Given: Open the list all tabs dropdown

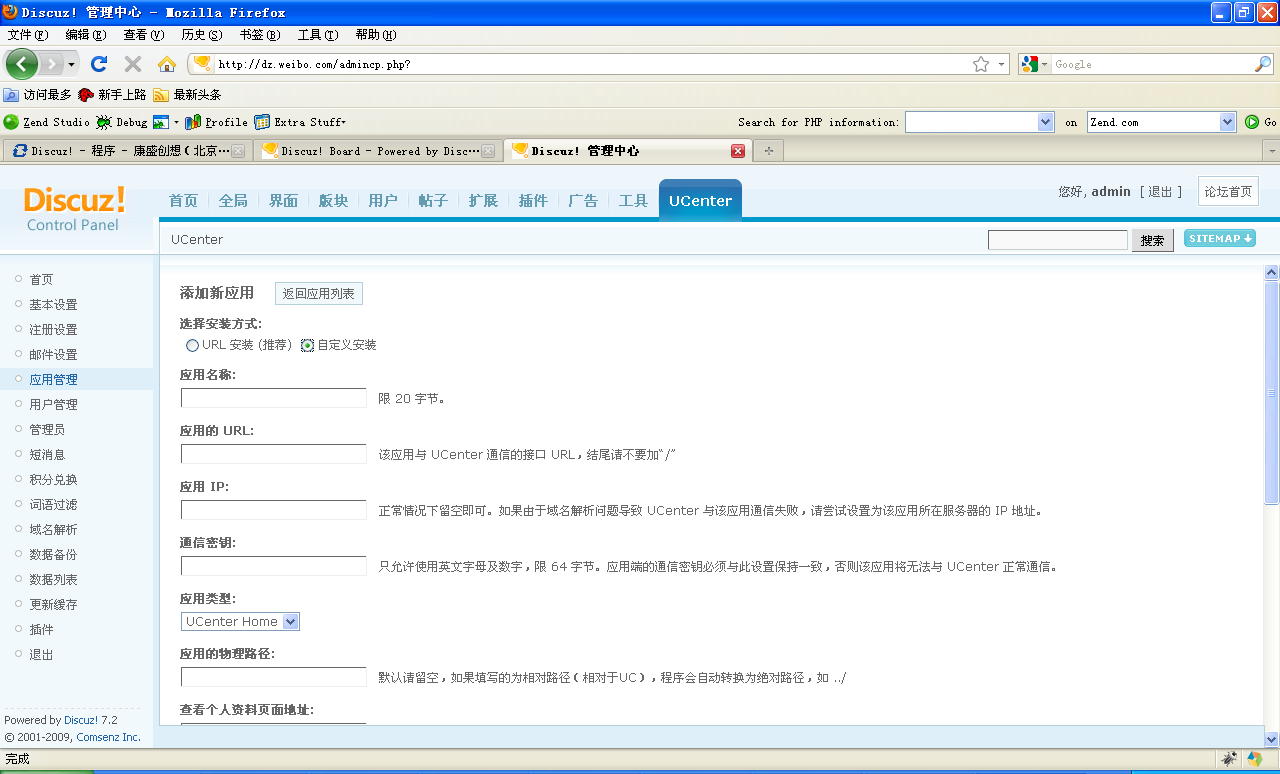Looking at the screenshot, I should [1271, 151].
